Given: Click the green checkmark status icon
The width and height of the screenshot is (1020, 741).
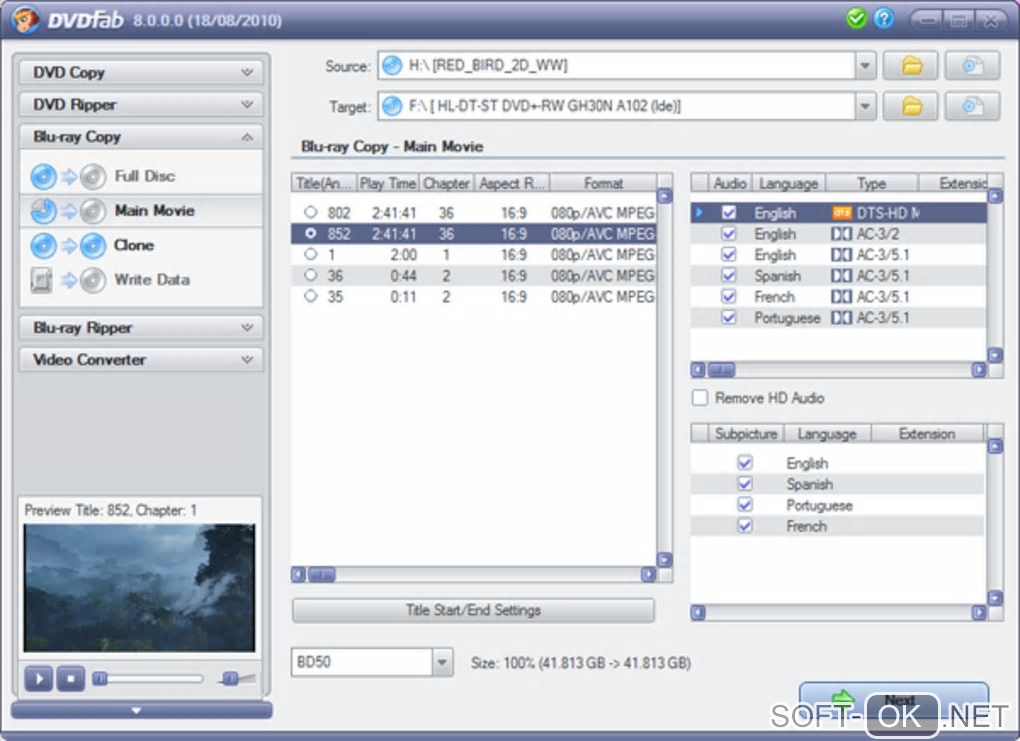Looking at the screenshot, I should (856, 18).
